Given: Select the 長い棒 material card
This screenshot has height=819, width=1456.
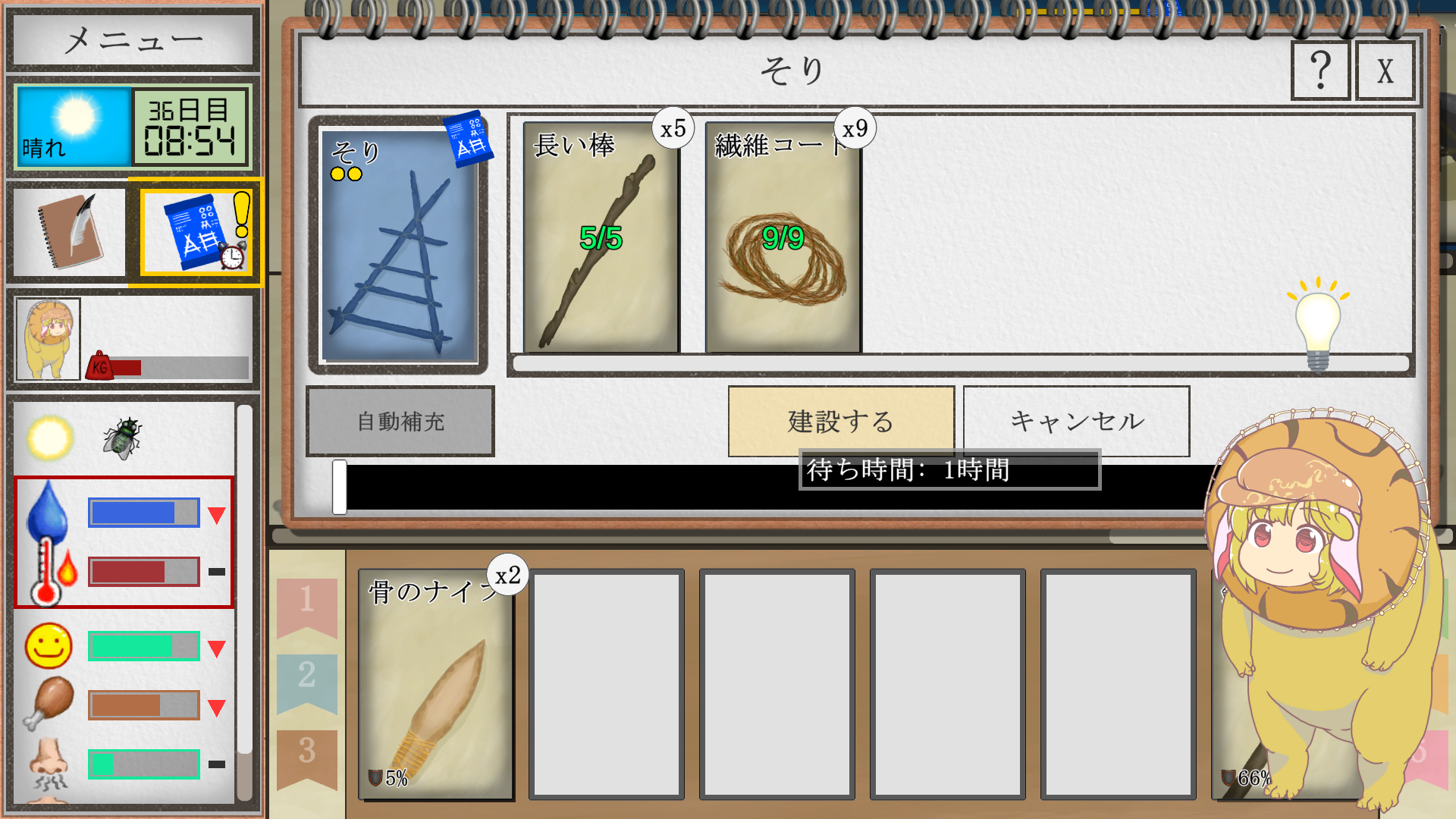Looking at the screenshot, I should 601,237.
